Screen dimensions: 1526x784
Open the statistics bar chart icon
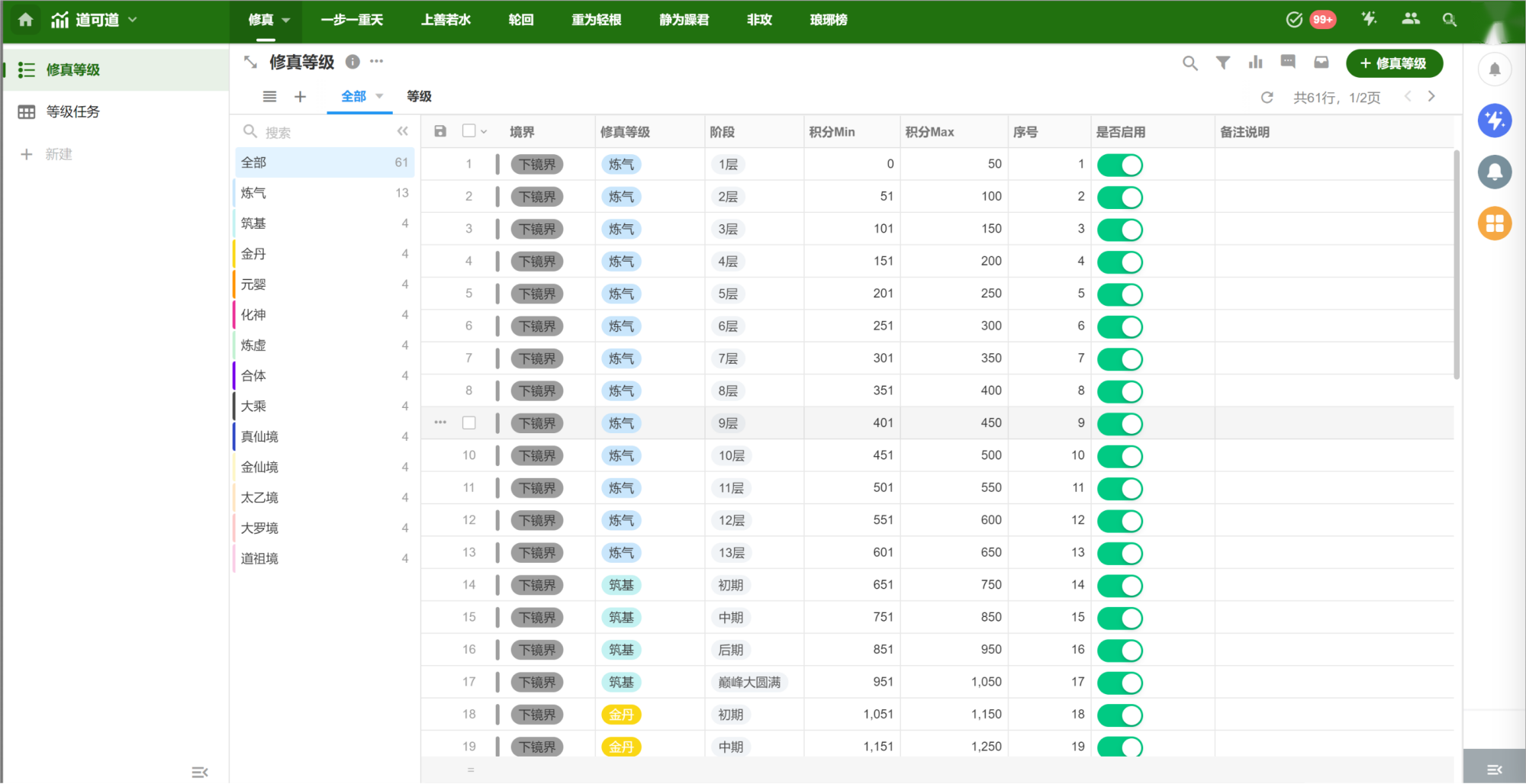click(1256, 63)
